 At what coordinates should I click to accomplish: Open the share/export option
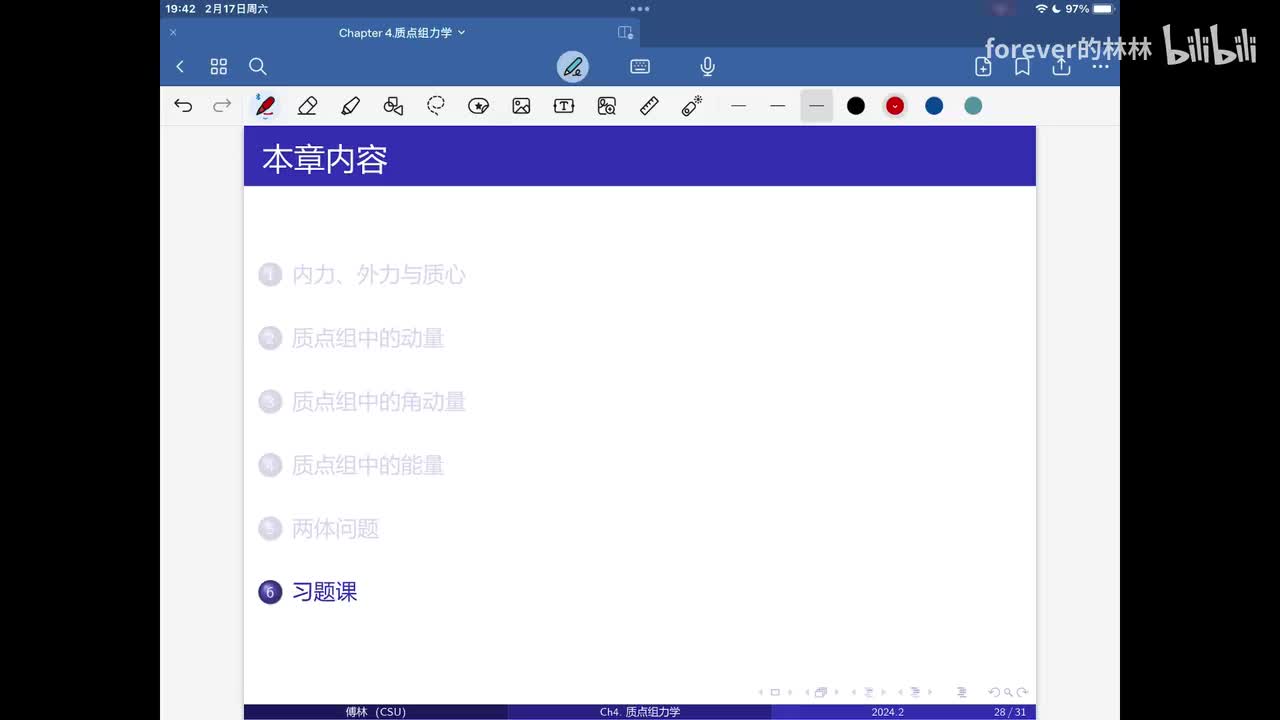pos(1061,66)
